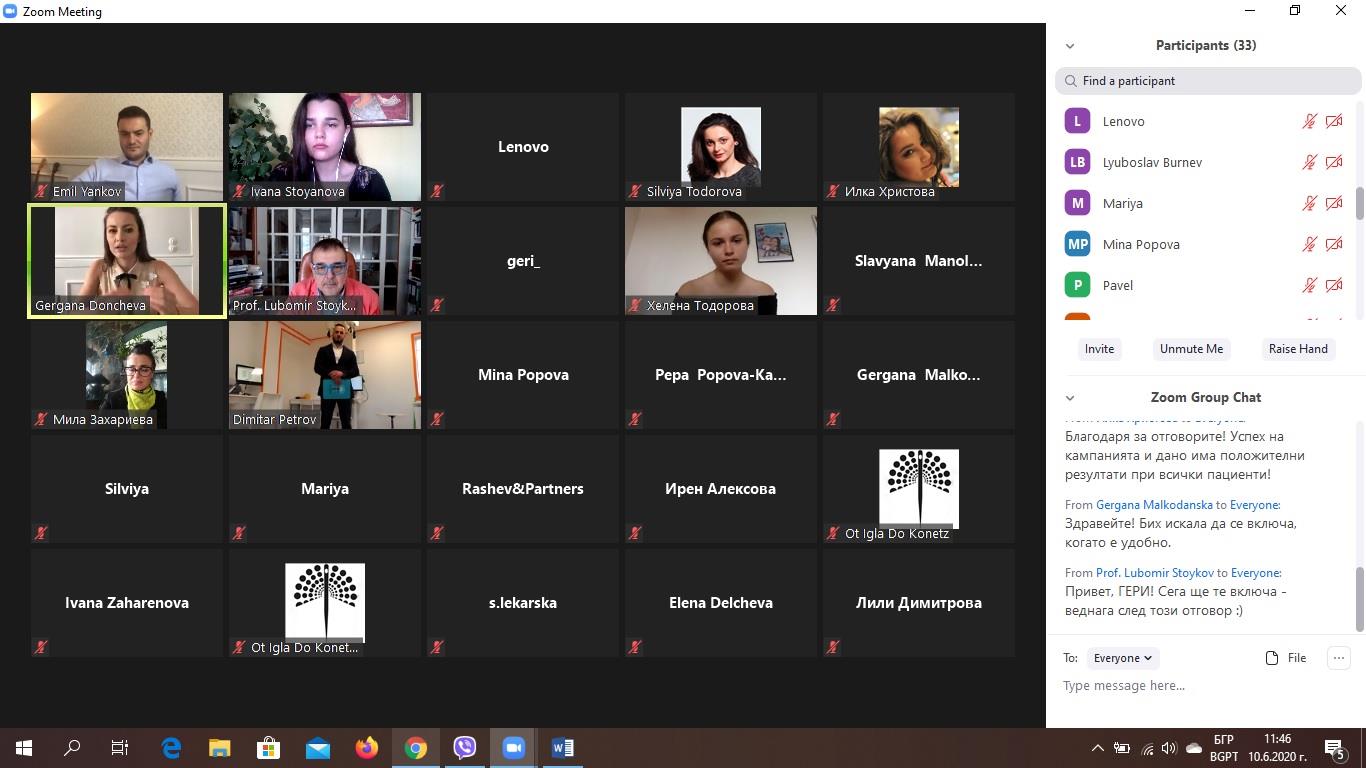Click the File attachment icon in chat
The width and height of the screenshot is (1366, 768).
(x=1272, y=658)
